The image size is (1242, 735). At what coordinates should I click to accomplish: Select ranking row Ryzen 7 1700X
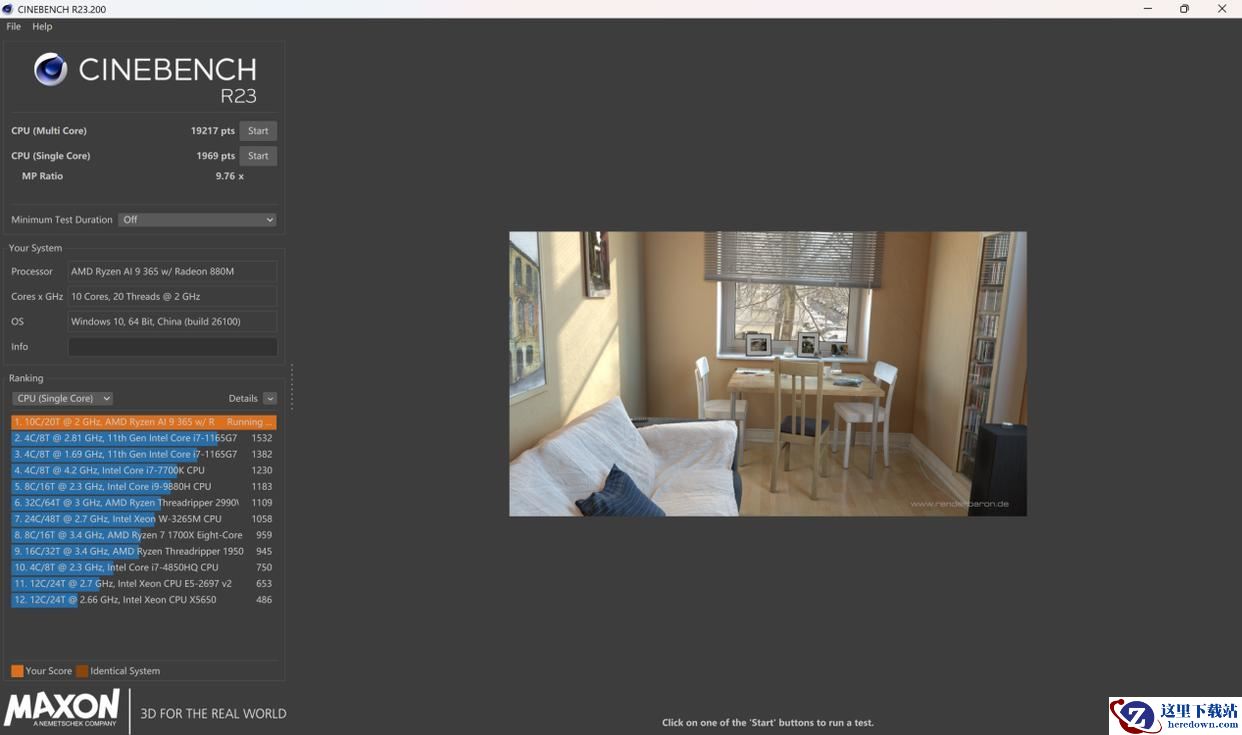143,535
